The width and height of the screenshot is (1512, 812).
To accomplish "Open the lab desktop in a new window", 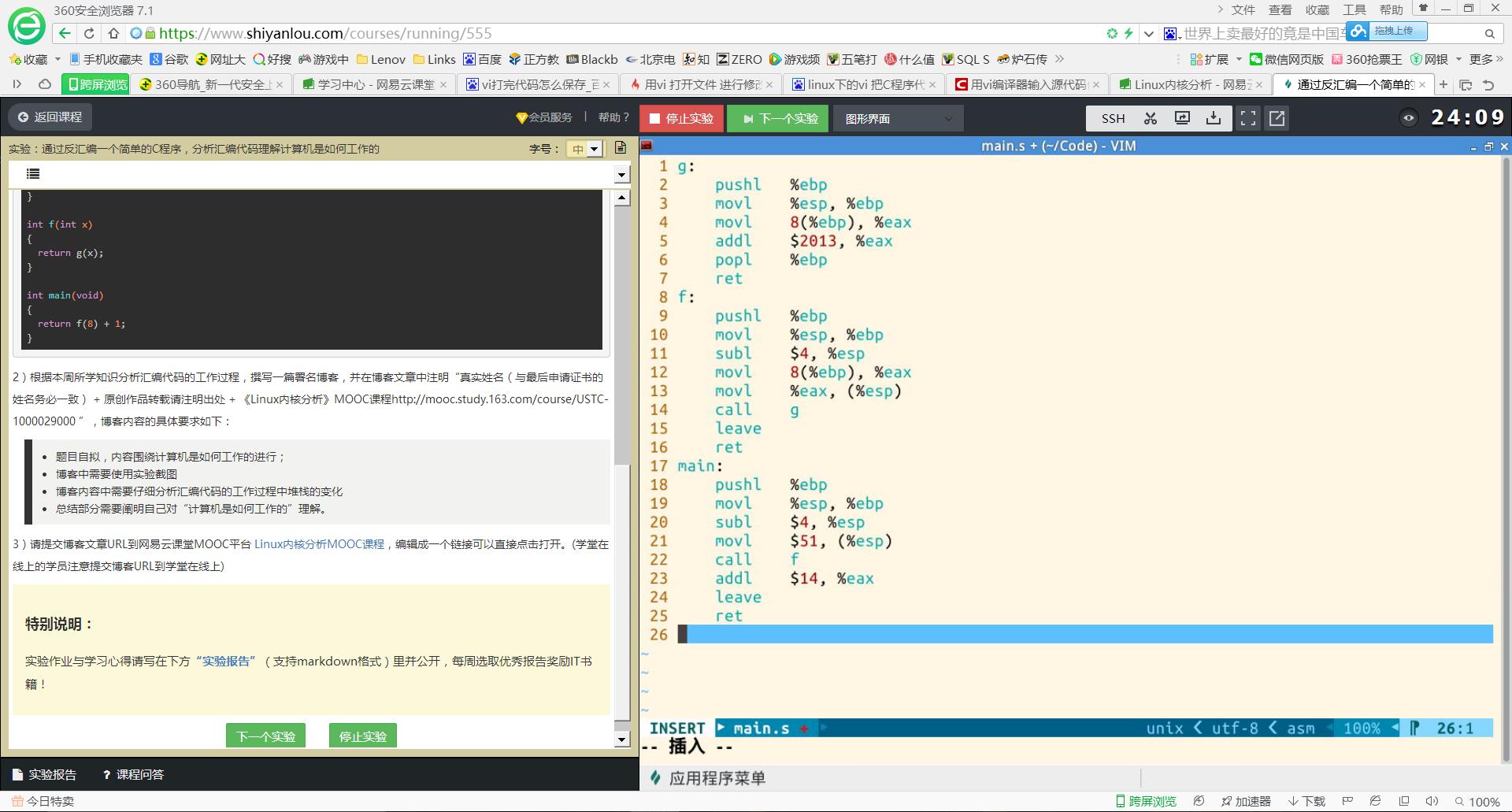I will pyautogui.click(x=1277, y=118).
